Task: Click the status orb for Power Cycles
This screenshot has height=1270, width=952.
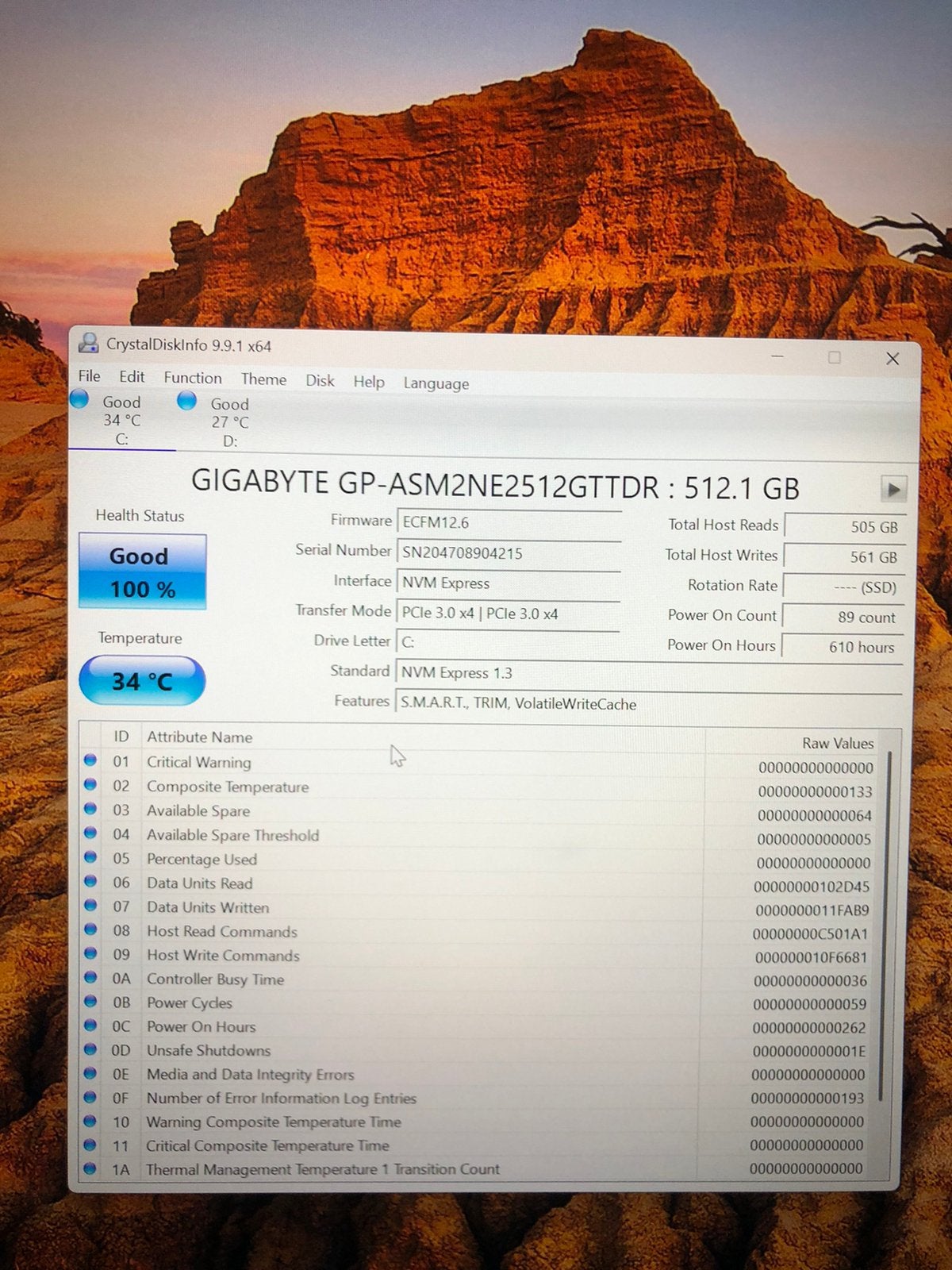Action: (90, 1001)
